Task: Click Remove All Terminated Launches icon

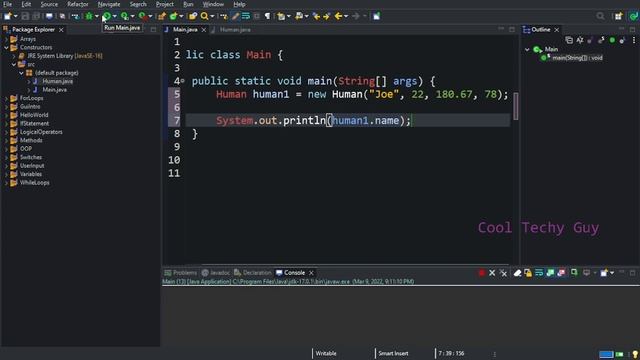Action: click(504, 273)
